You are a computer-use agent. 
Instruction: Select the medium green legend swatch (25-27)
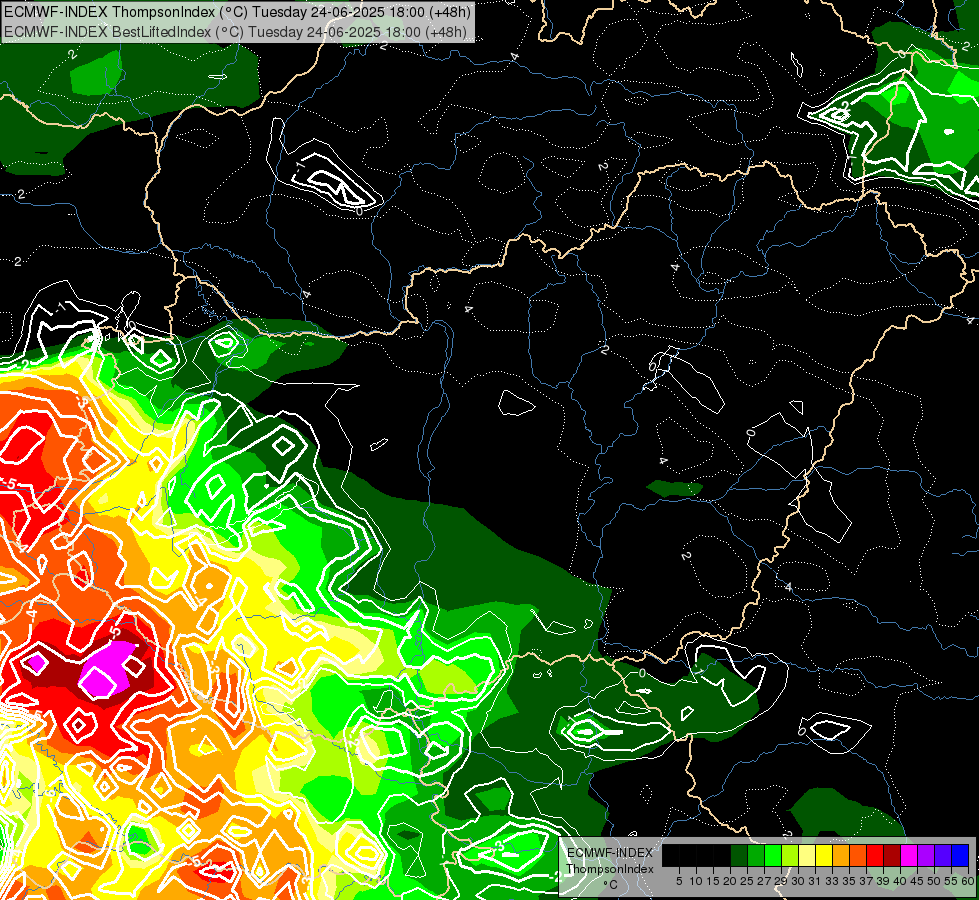coord(756,855)
